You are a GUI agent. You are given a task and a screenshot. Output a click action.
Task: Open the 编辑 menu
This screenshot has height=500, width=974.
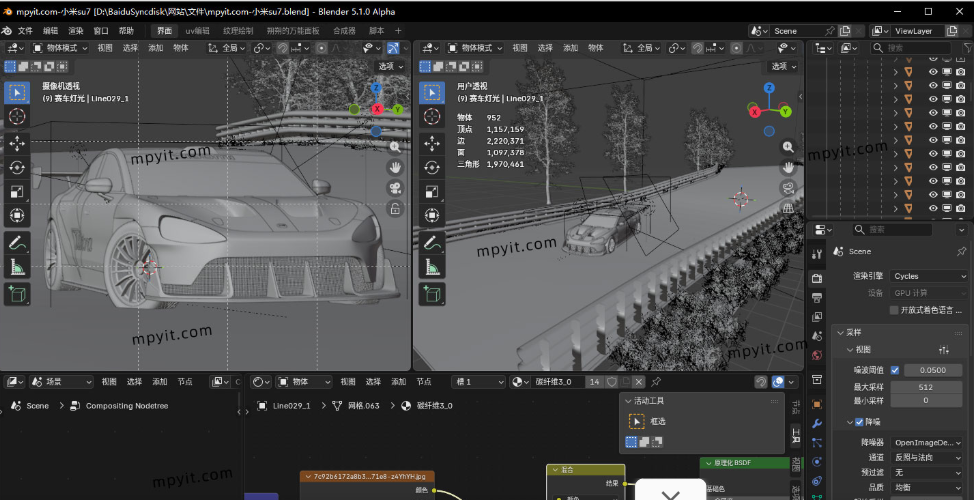(50, 30)
